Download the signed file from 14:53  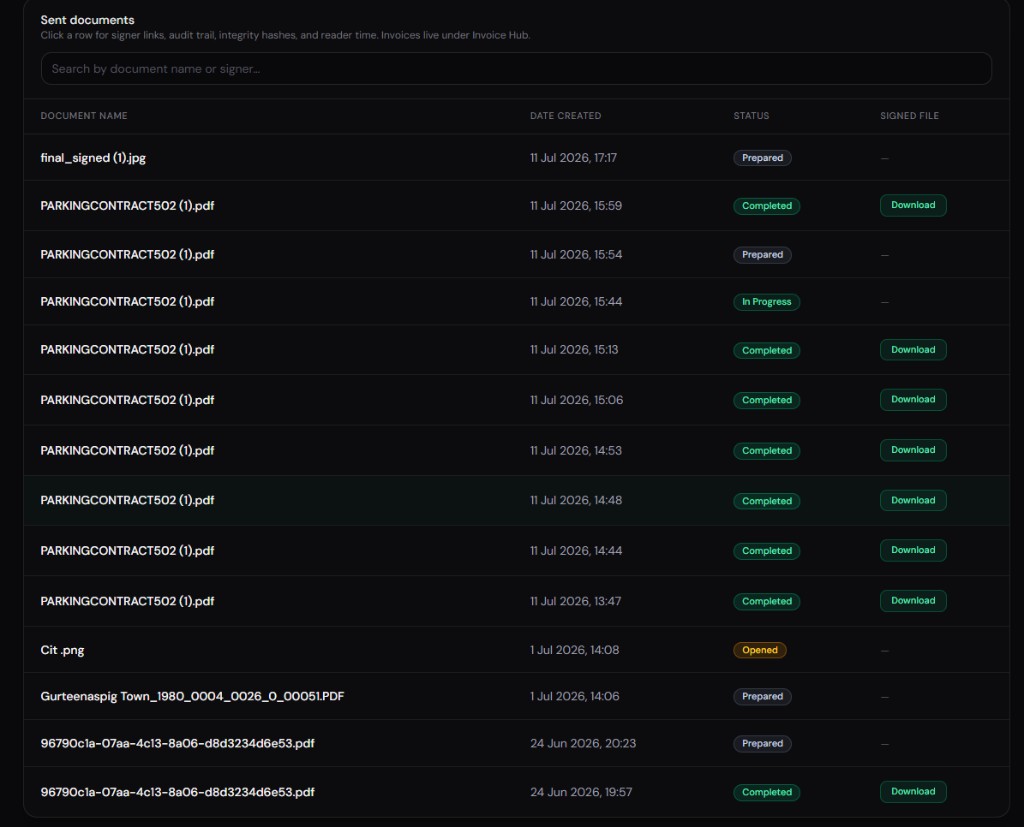[x=912, y=450]
